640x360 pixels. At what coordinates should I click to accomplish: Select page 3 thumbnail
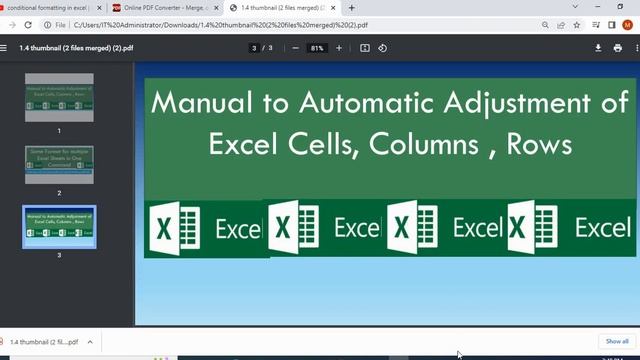click(x=59, y=227)
